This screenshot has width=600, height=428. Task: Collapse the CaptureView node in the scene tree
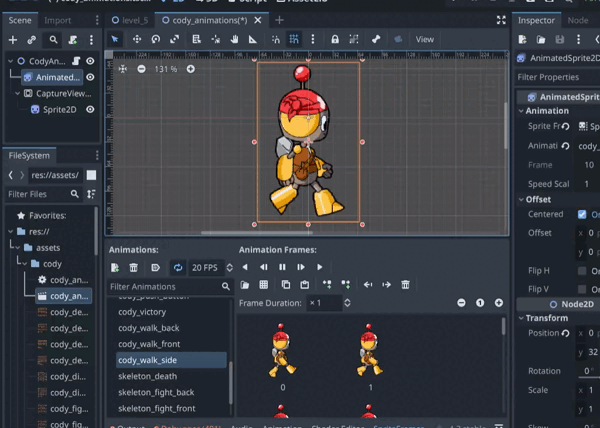[x=17, y=94]
